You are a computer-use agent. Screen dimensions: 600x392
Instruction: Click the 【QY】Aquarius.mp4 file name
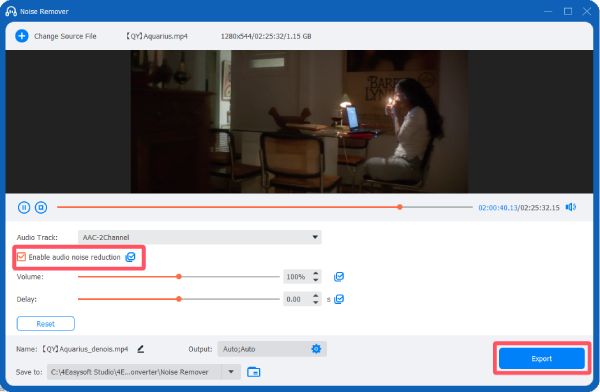(x=157, y=36)
